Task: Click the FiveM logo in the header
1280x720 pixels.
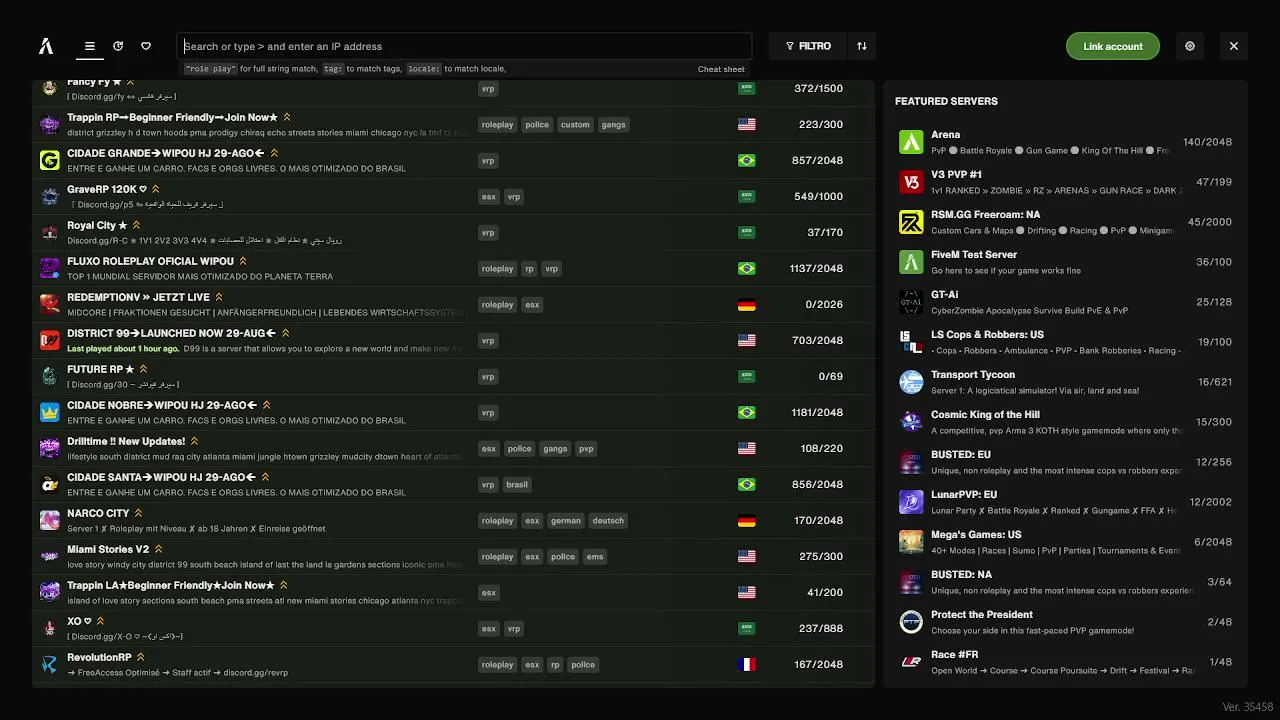Action: click(x=46, y=46)
